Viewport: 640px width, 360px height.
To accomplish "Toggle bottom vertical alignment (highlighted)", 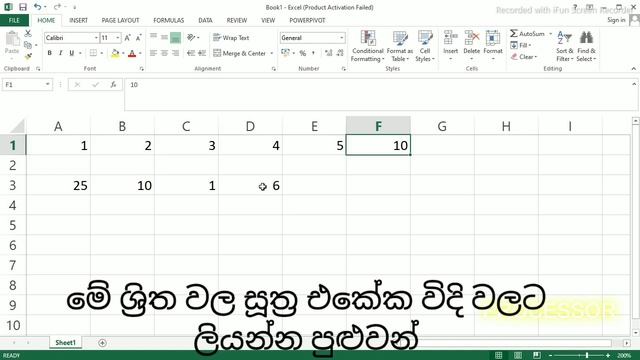I will (176, 38).
